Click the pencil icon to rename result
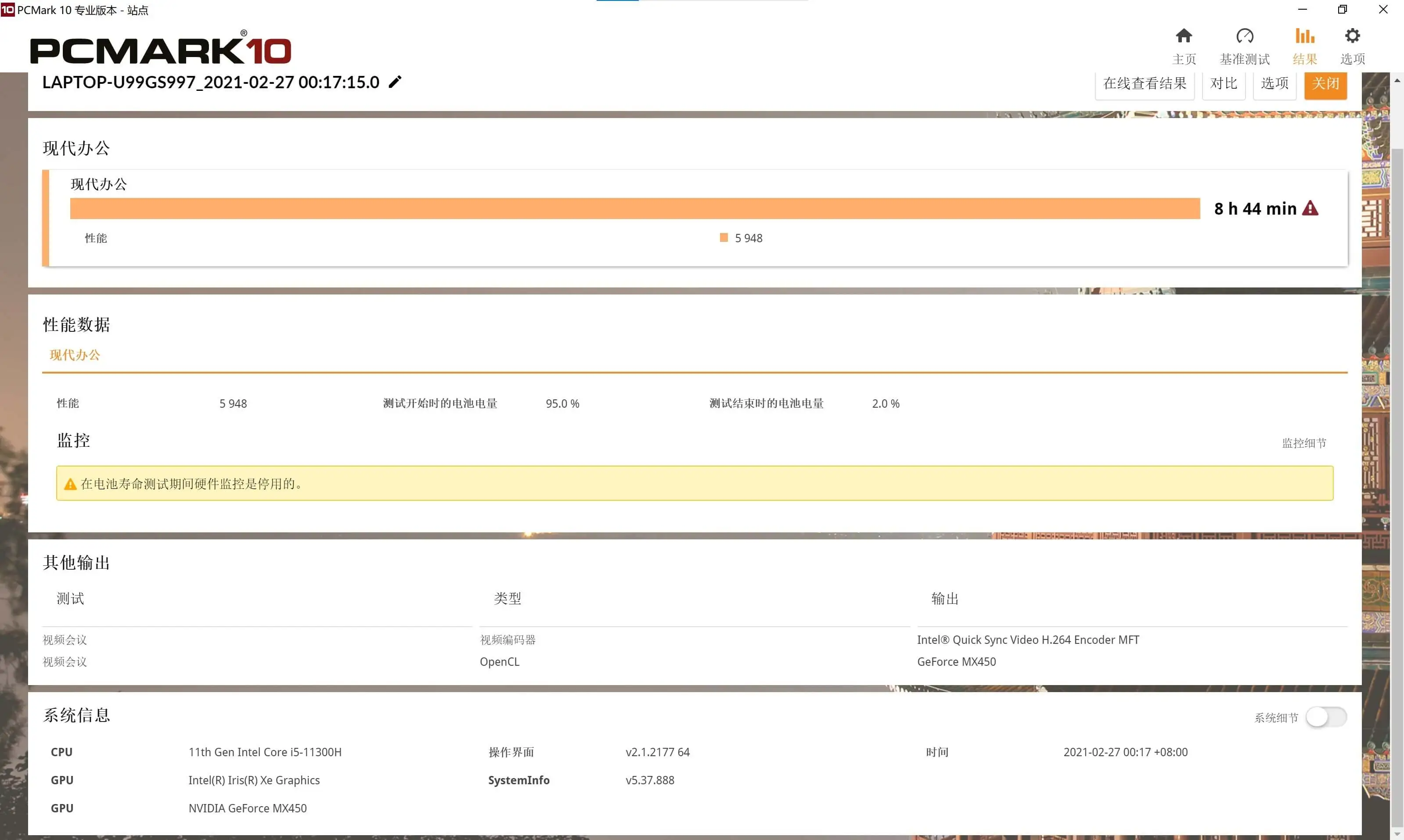The height and width of the screenshot is (840, 1404). (x=395, y=82)
